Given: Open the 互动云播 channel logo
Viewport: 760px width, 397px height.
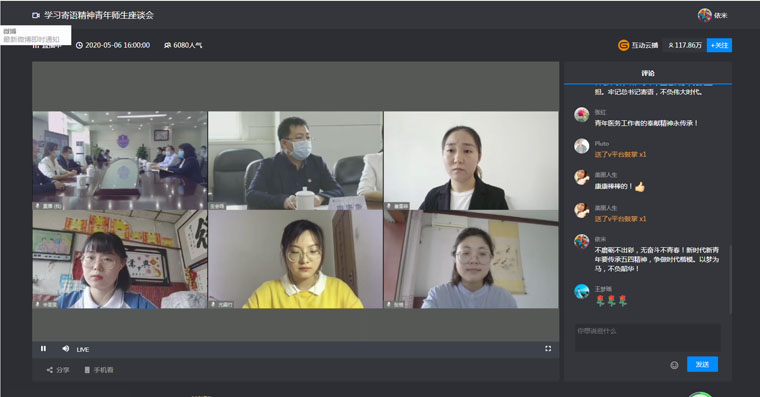Looking at the screenshot, I should point(623,45).
